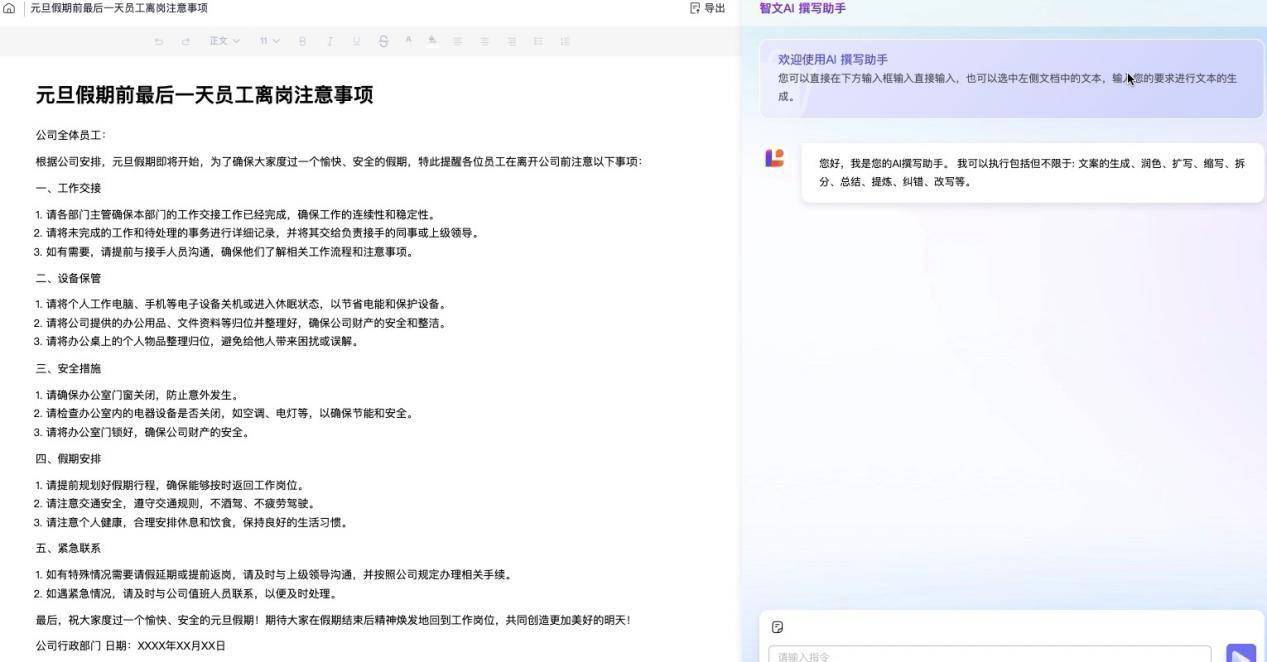Expand the text alignment options

[458, 41]
